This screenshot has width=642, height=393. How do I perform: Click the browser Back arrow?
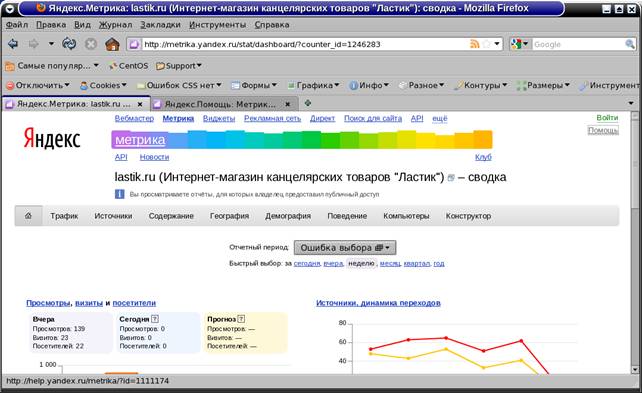[x=13, y=44]
